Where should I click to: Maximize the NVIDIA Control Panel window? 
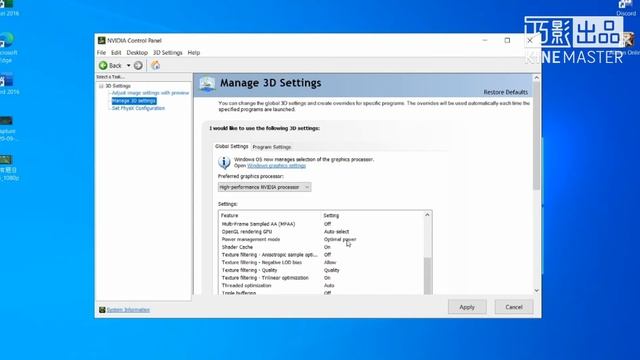507,40
